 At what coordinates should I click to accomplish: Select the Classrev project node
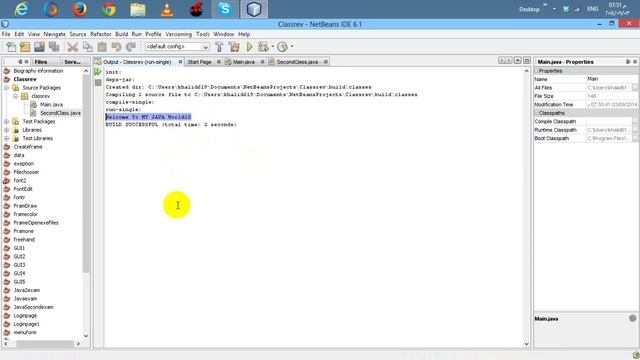point(25,79)
